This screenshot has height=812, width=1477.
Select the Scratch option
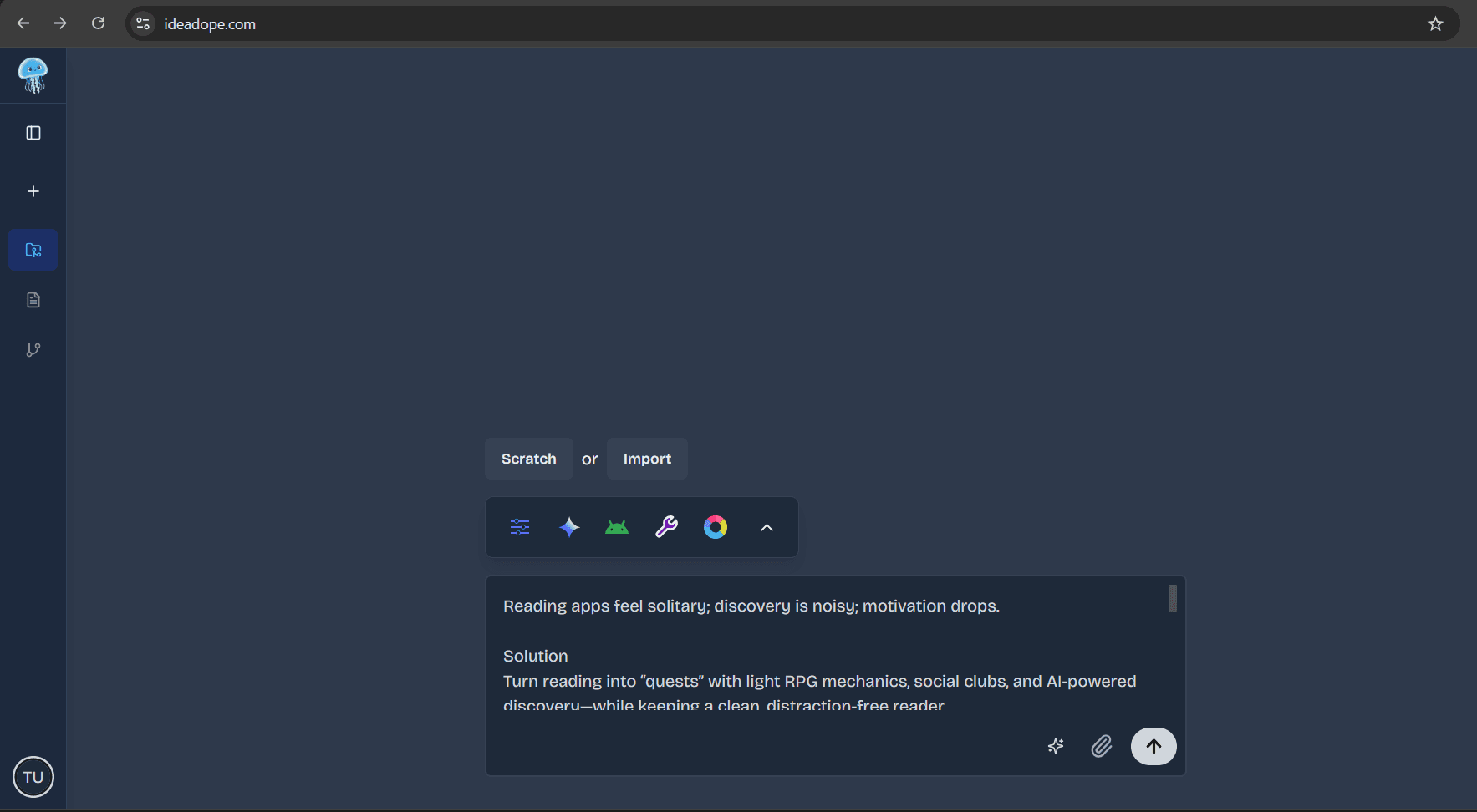pyautogui.click(x=528, y=458)
